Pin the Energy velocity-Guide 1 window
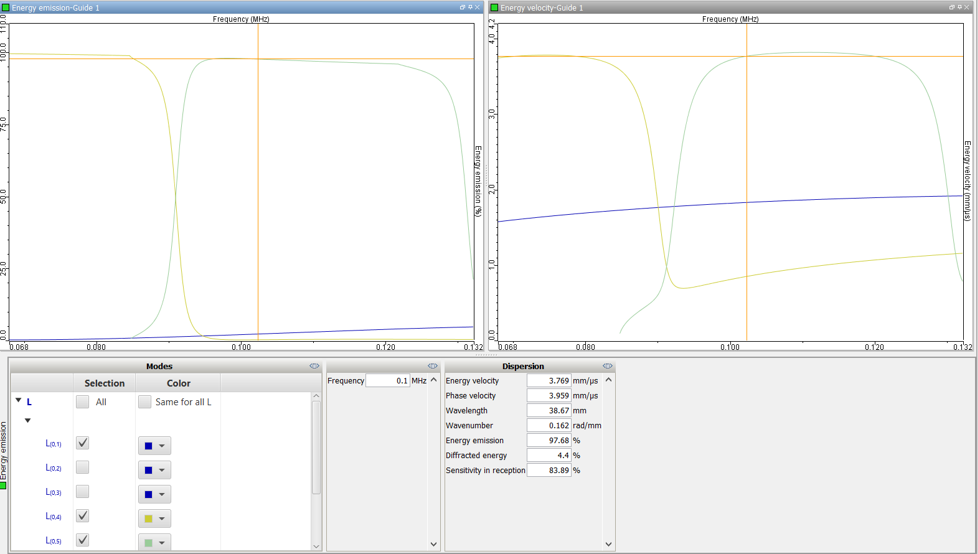978x554 pixels. pos(959,7)
